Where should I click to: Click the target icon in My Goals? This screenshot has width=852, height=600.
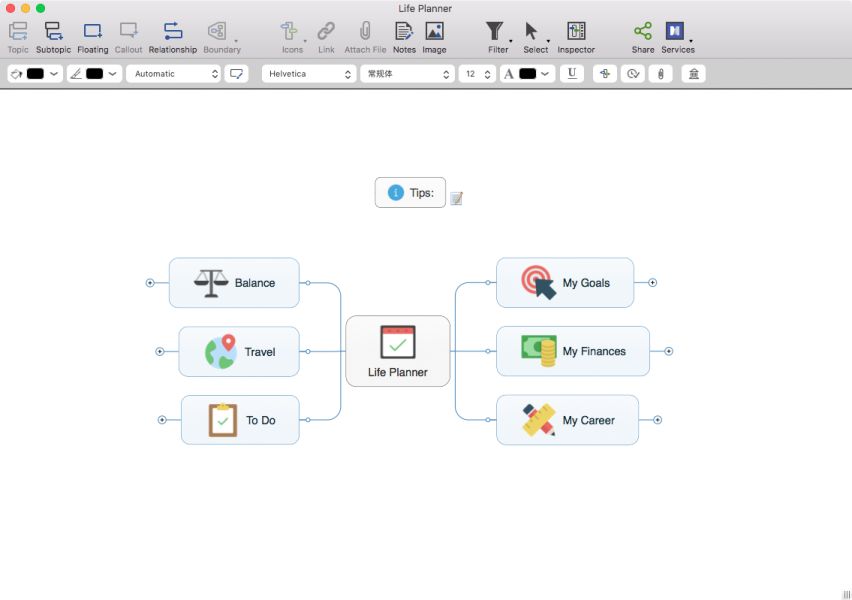coord(538,282)
